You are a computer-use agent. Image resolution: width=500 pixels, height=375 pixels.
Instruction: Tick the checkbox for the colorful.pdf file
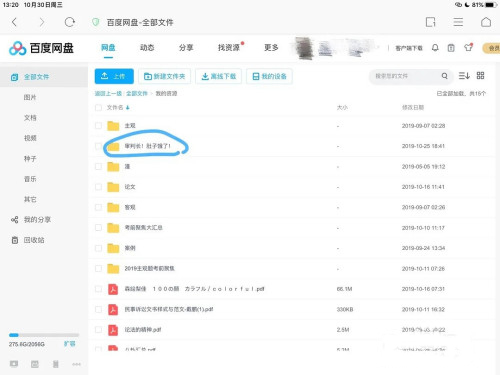pos(98,289)
